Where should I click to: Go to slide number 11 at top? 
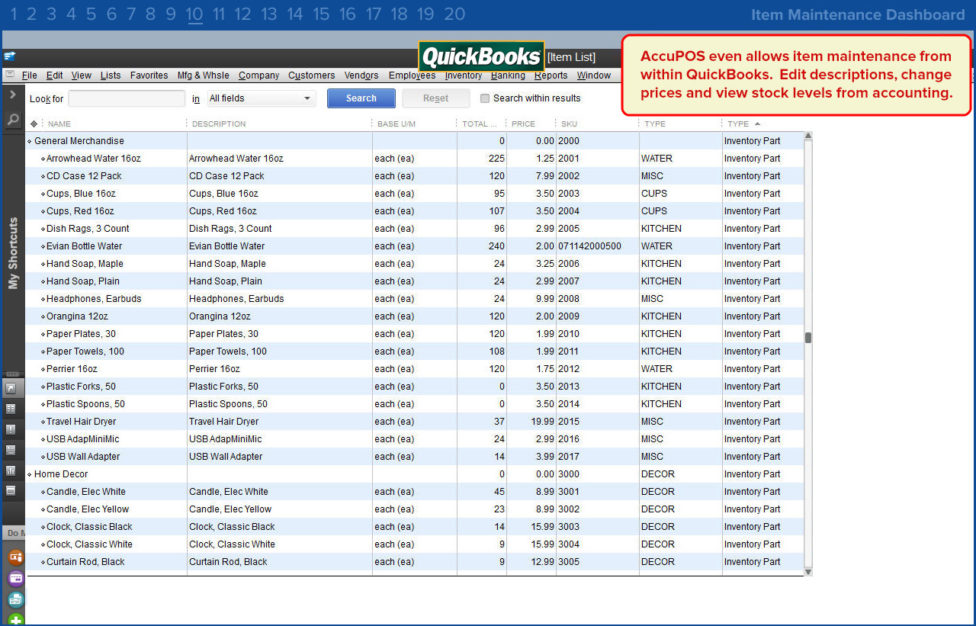point(218,14)
